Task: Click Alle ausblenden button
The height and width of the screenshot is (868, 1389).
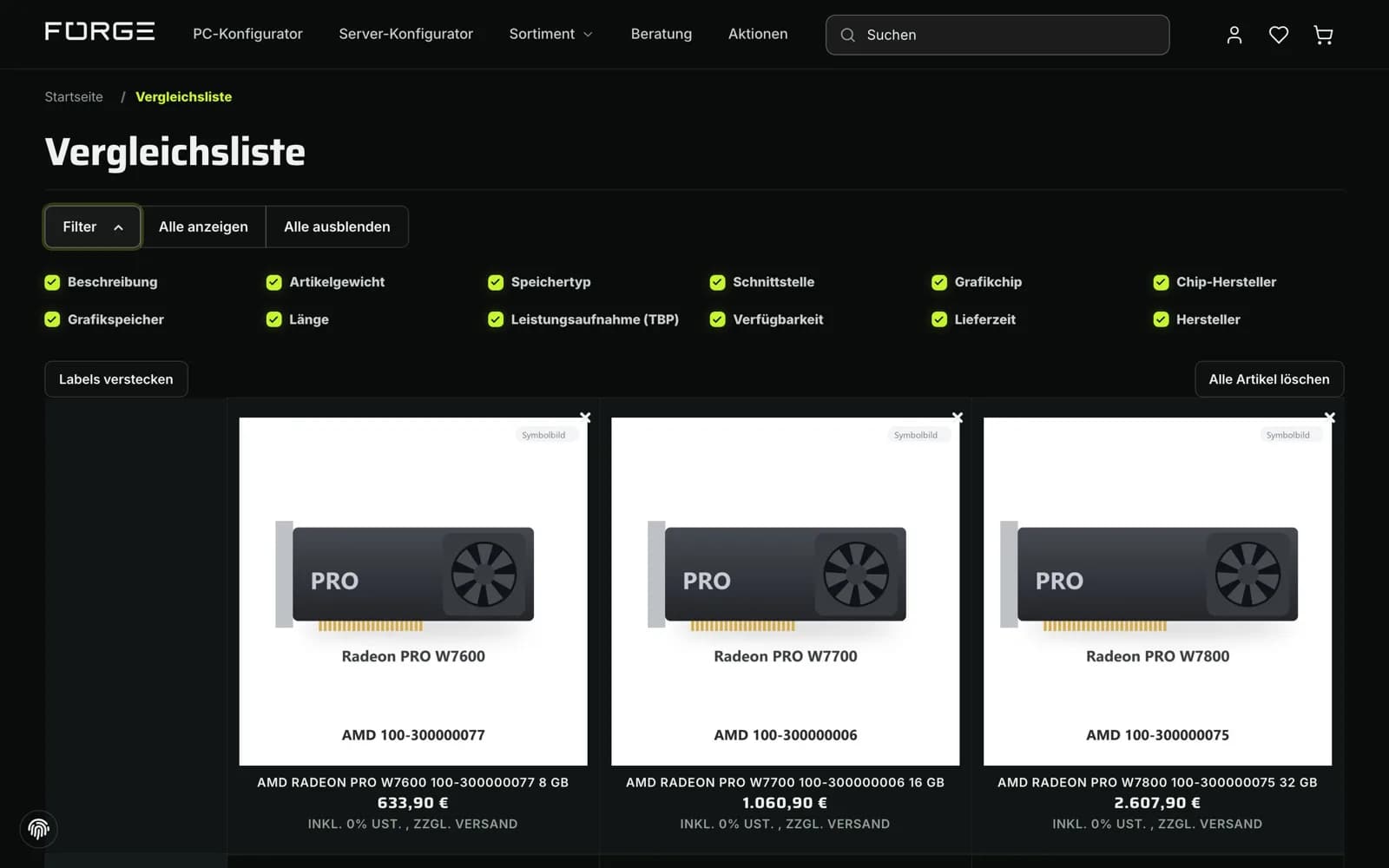Action: click(337, 227)
